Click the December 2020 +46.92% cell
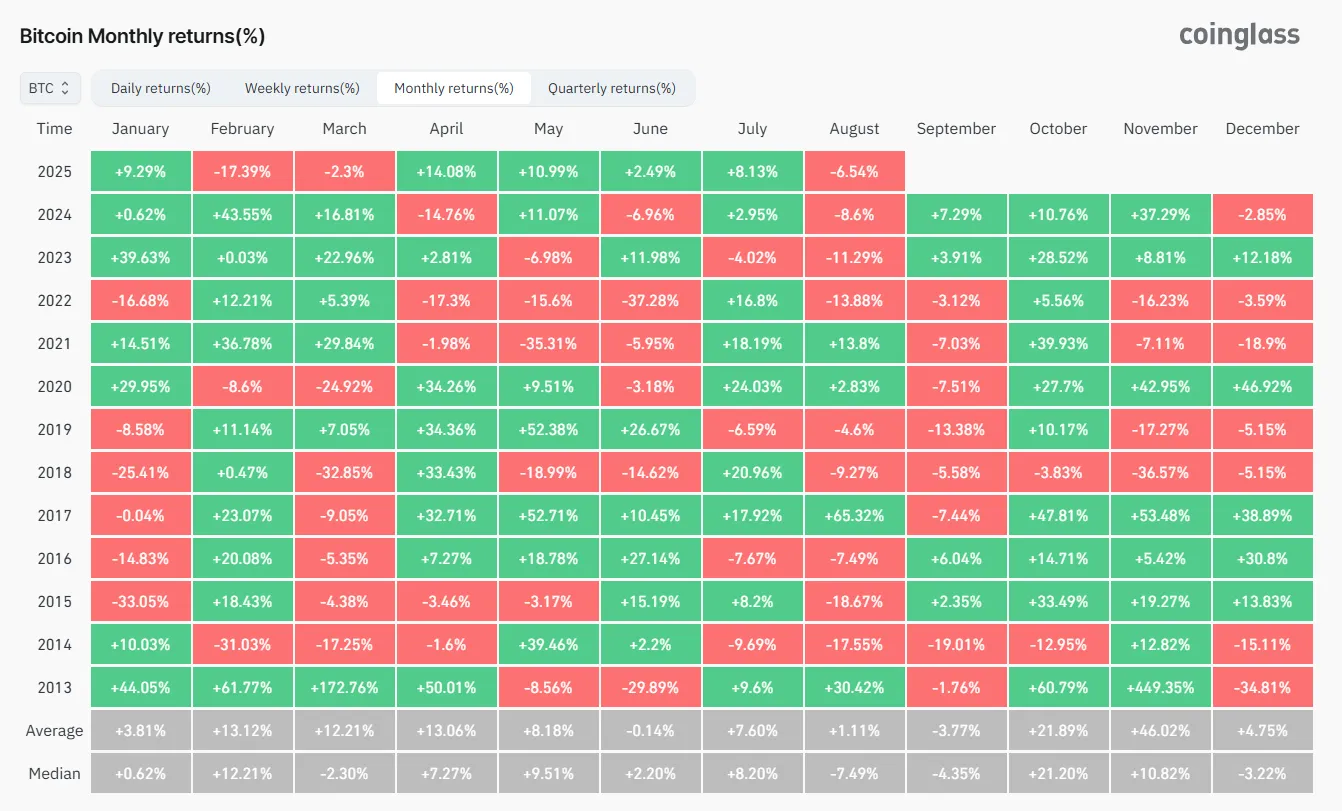 (1262, 386)
